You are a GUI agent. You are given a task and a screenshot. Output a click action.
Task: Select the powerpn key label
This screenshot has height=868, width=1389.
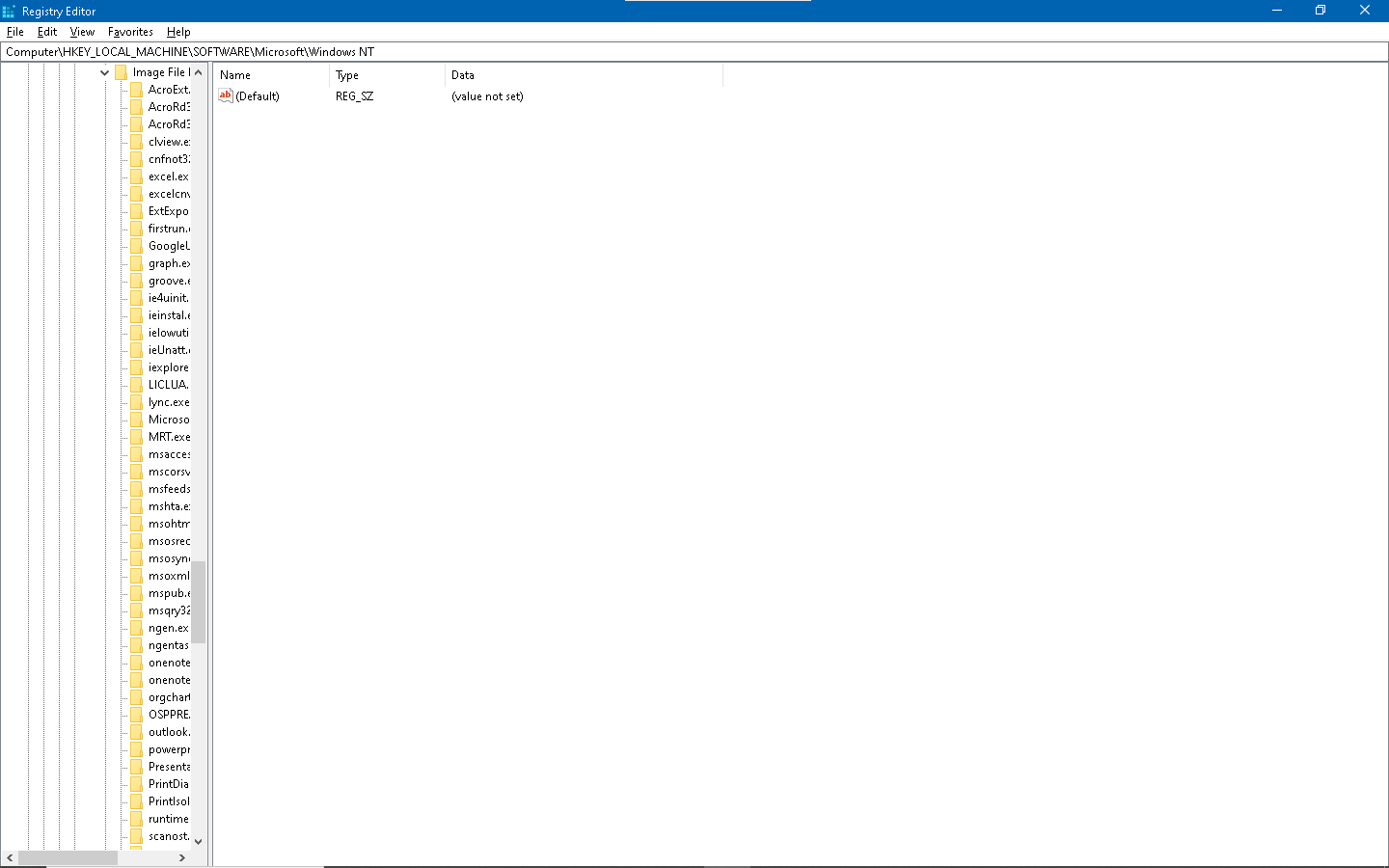pos(169,749)
